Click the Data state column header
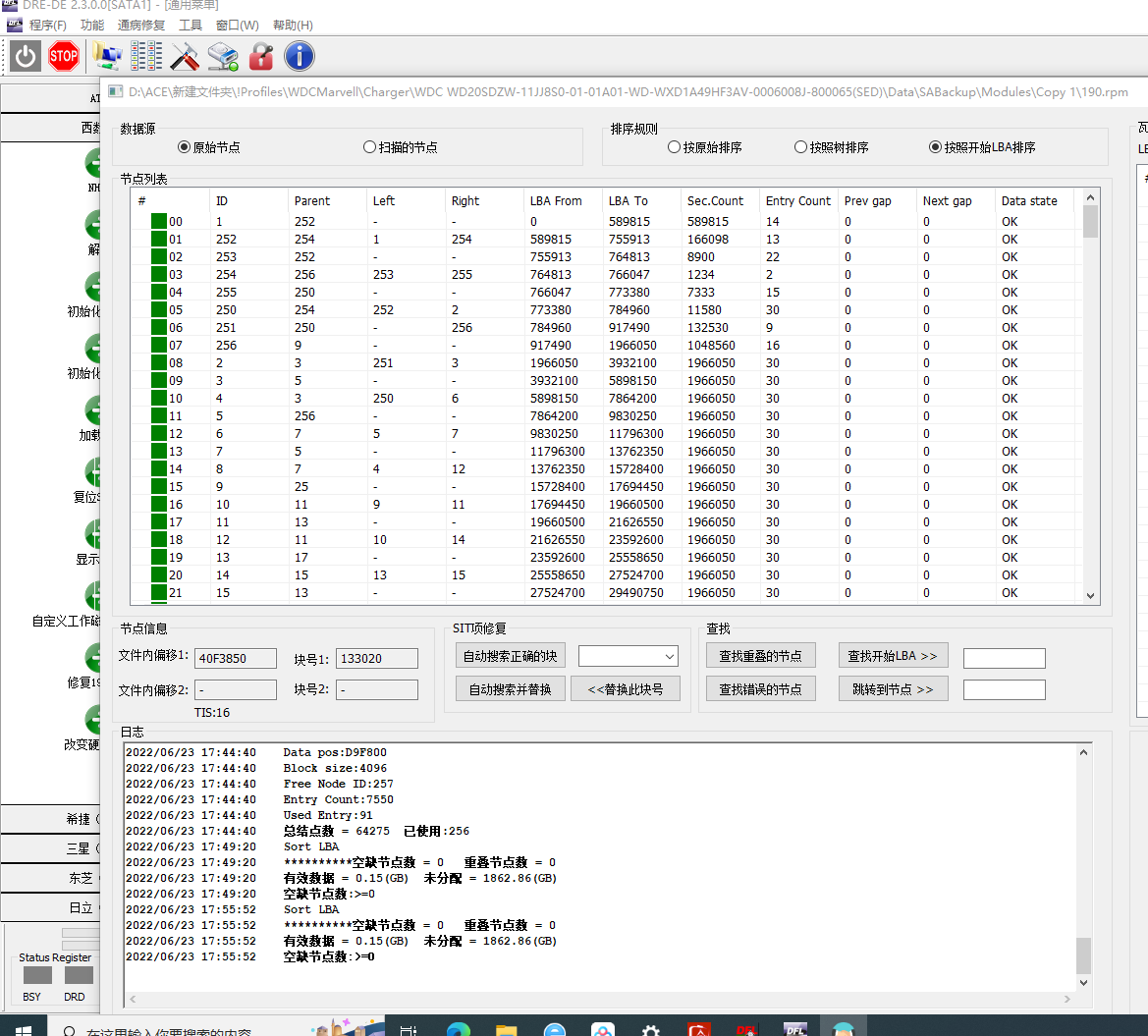Screen dimensions: 1148x1036 click(1034, 200)
